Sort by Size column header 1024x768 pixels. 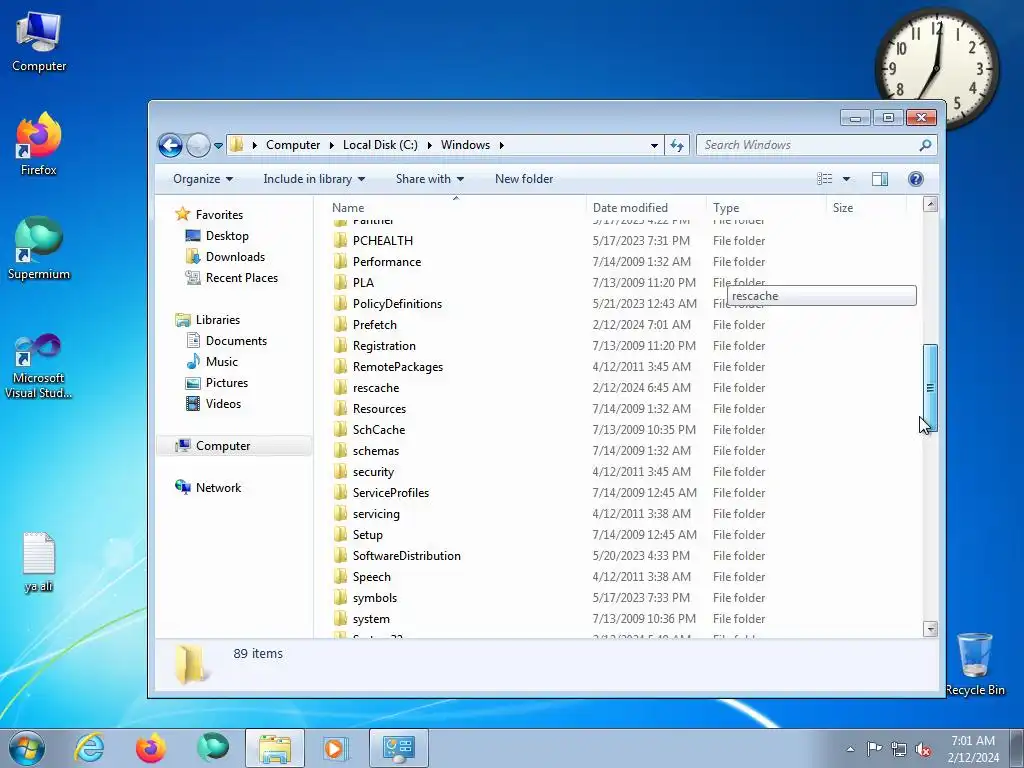tap(866, 208)
